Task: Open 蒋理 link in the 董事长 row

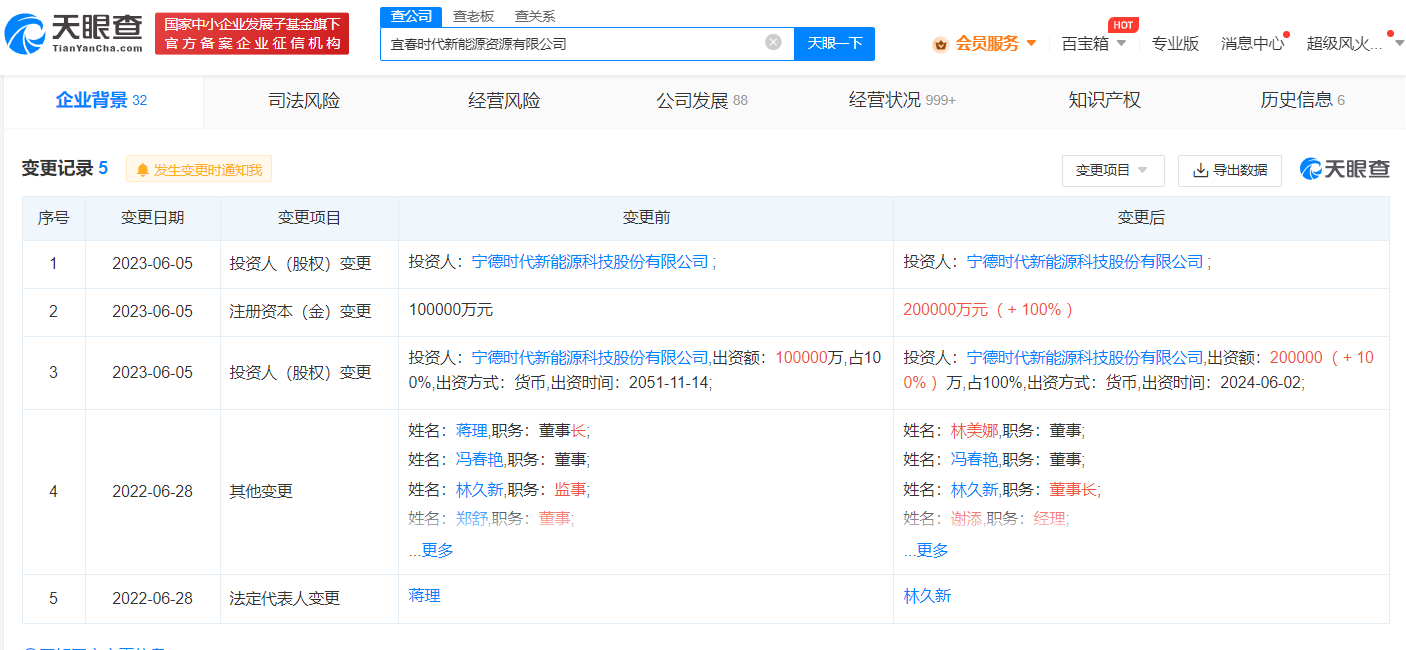Action: (x=471, y=430)
